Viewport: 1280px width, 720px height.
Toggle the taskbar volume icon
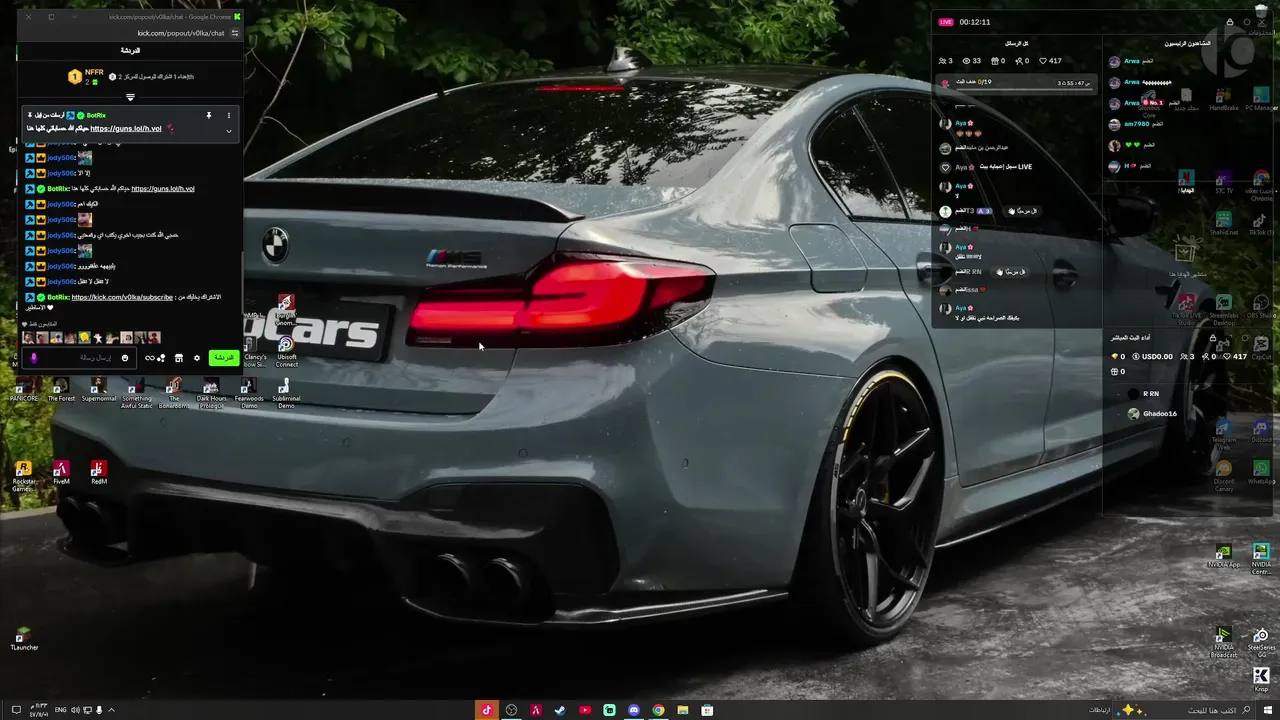click(x=75, y=710)
